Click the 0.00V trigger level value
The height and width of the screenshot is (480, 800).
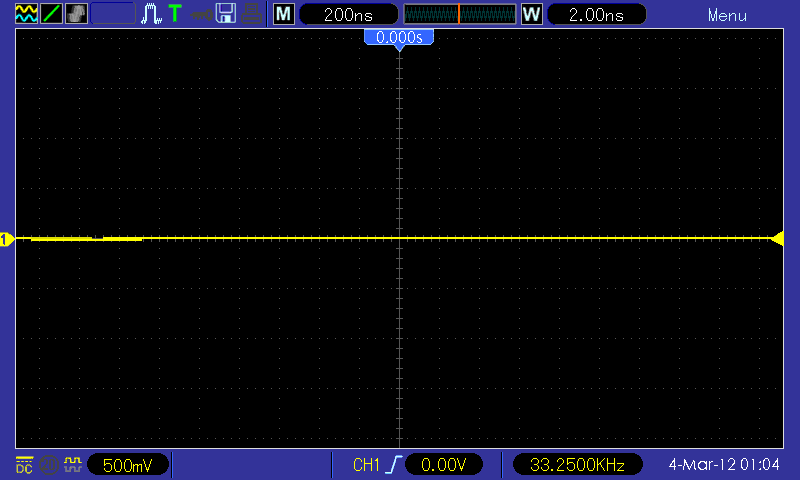[443, 465]
